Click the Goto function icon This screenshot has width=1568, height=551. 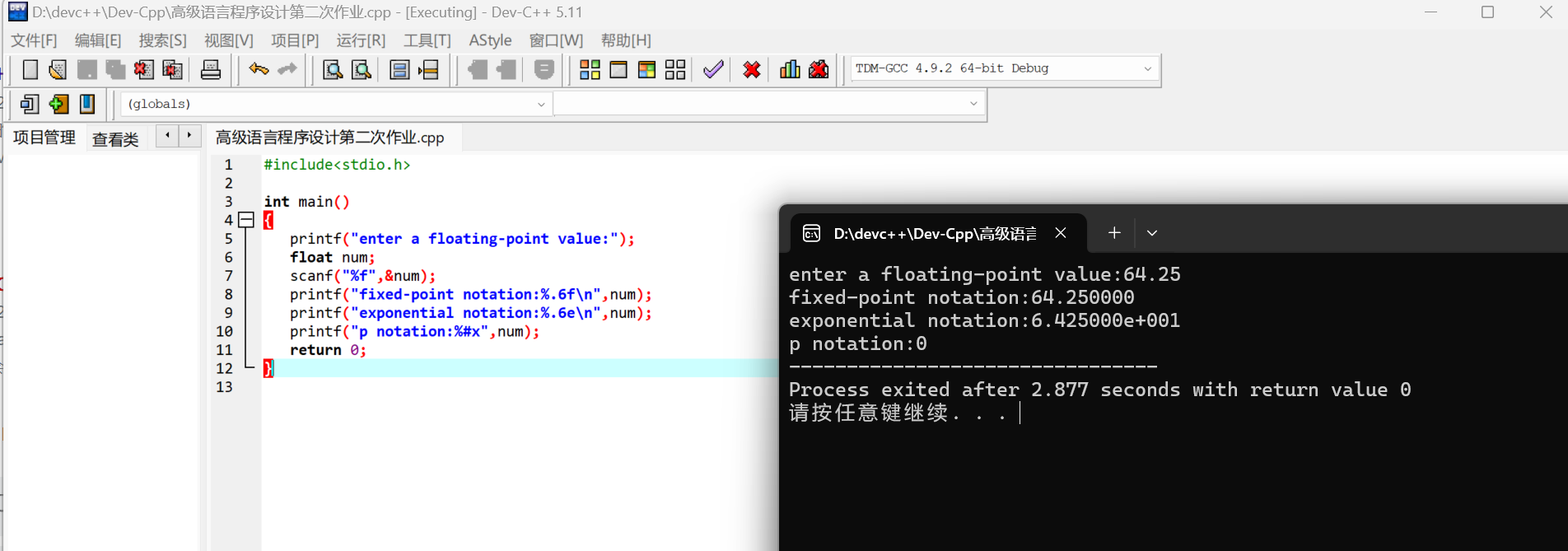(x=399, y=70)
